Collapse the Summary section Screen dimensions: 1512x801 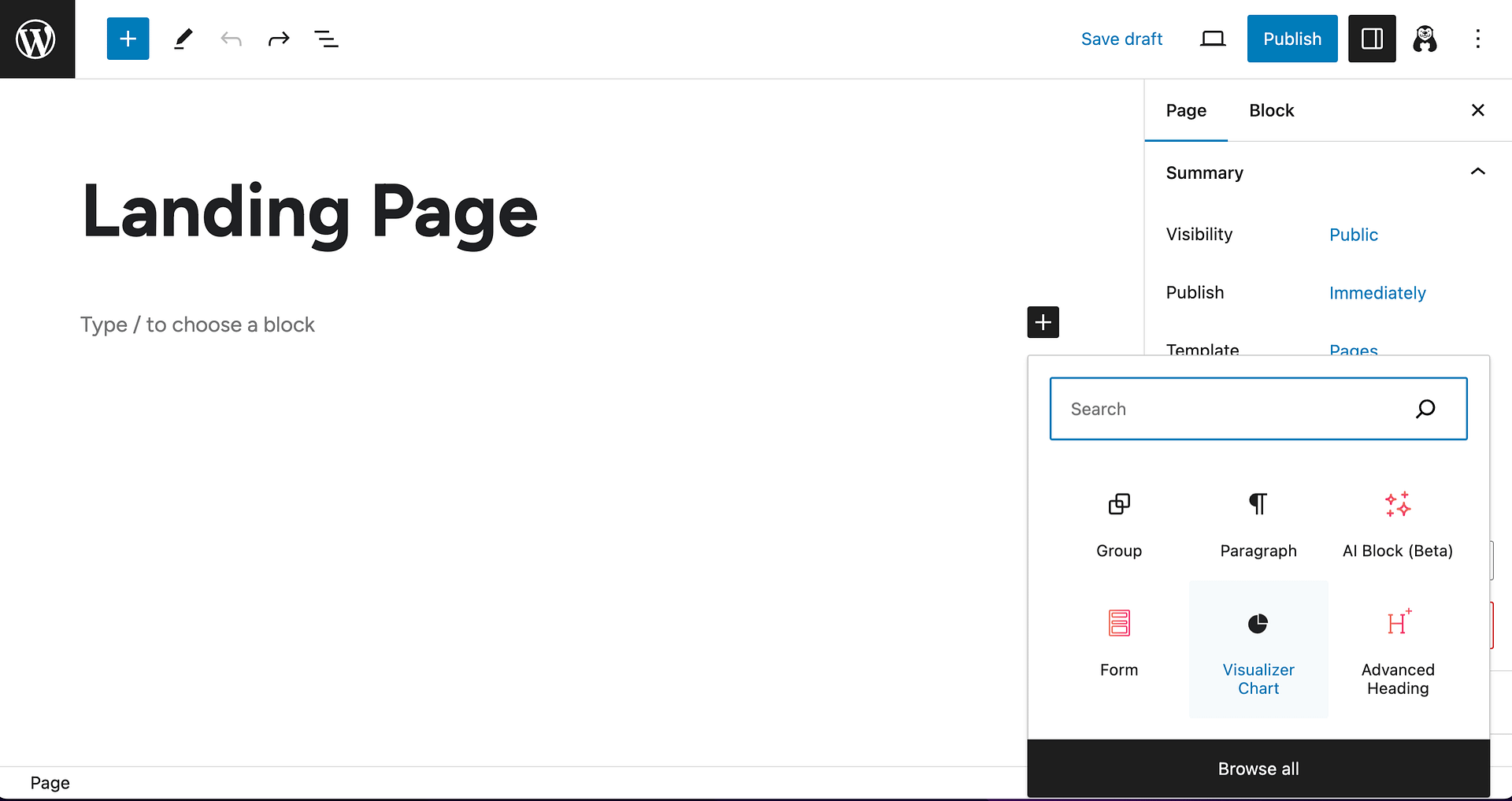point(1477,172)
